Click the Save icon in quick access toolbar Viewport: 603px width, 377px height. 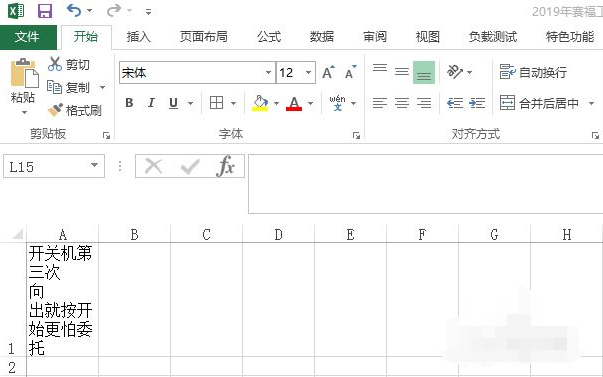(45, 11)
